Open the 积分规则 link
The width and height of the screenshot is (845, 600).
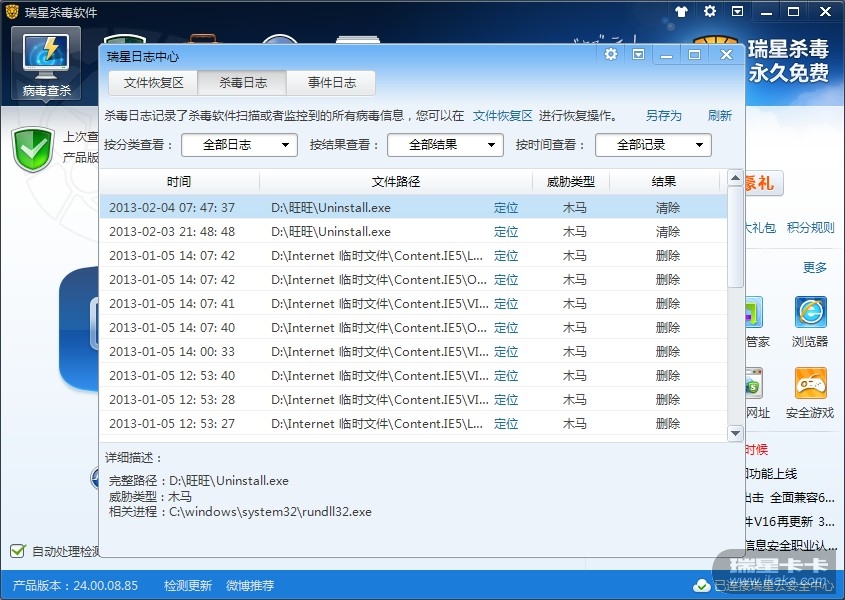click(x=810, y=227)
